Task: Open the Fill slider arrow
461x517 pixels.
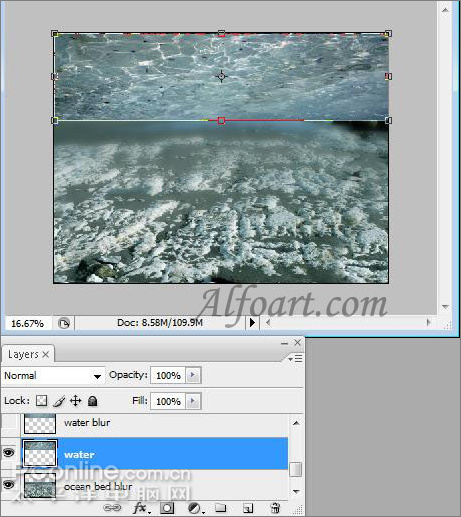Action: coord(192,401)
